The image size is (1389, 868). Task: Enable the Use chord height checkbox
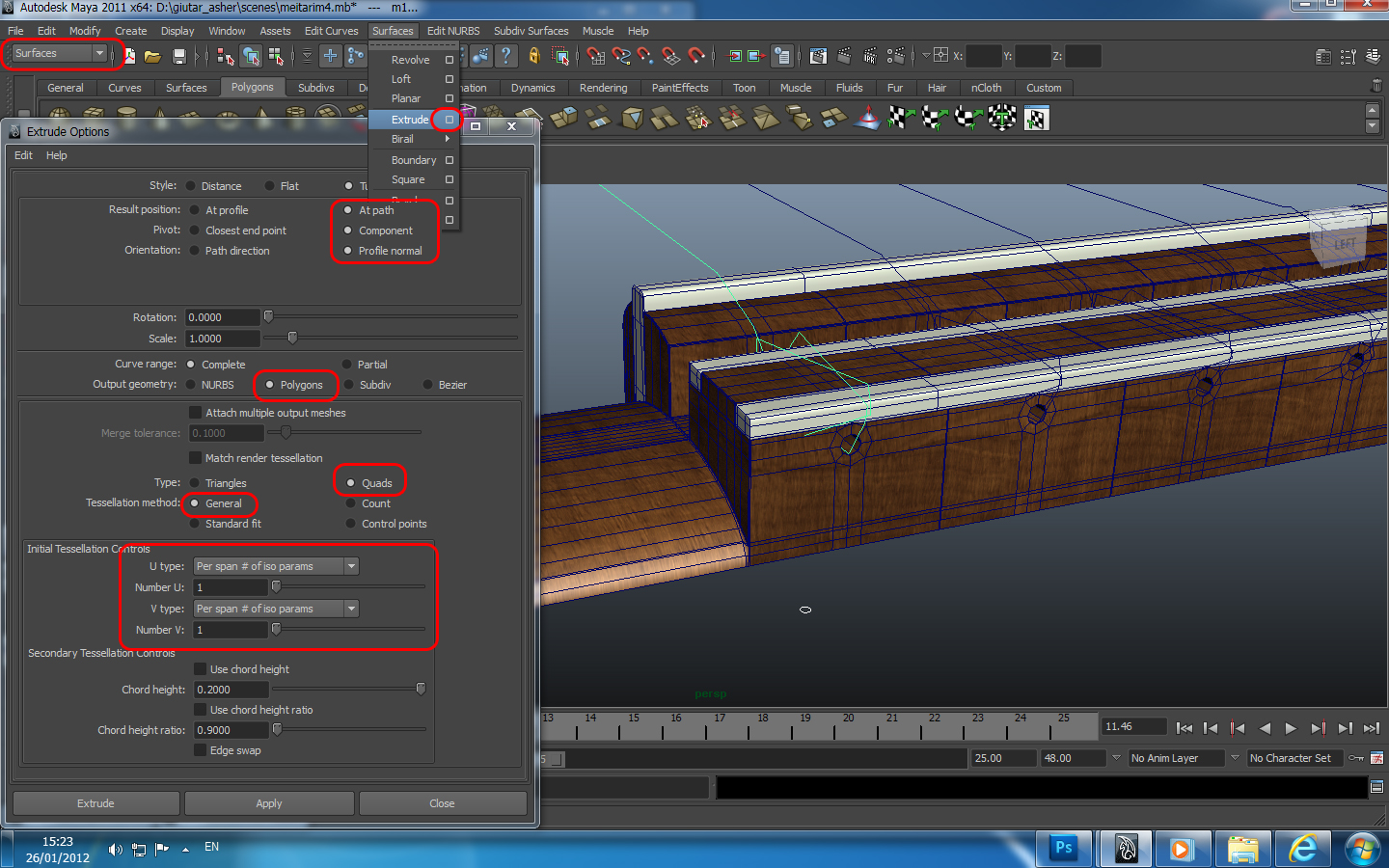click(x=201, y=669)
